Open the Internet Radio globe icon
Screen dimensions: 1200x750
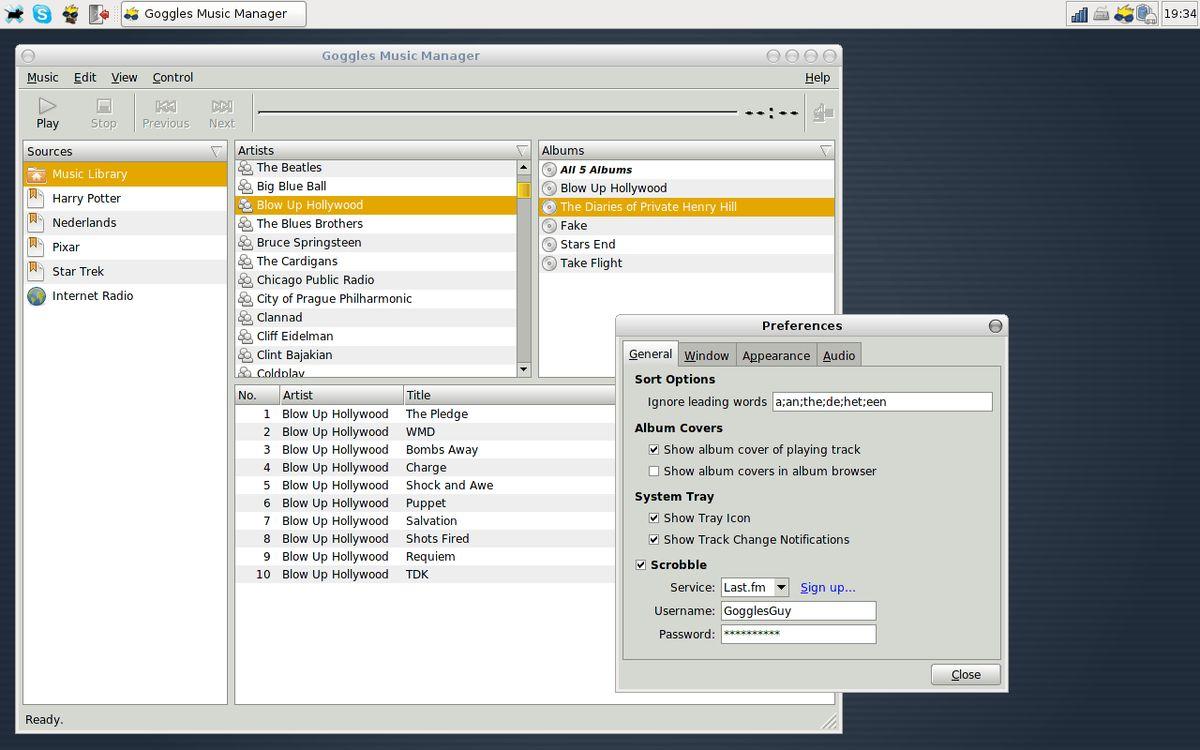point(37,296)
